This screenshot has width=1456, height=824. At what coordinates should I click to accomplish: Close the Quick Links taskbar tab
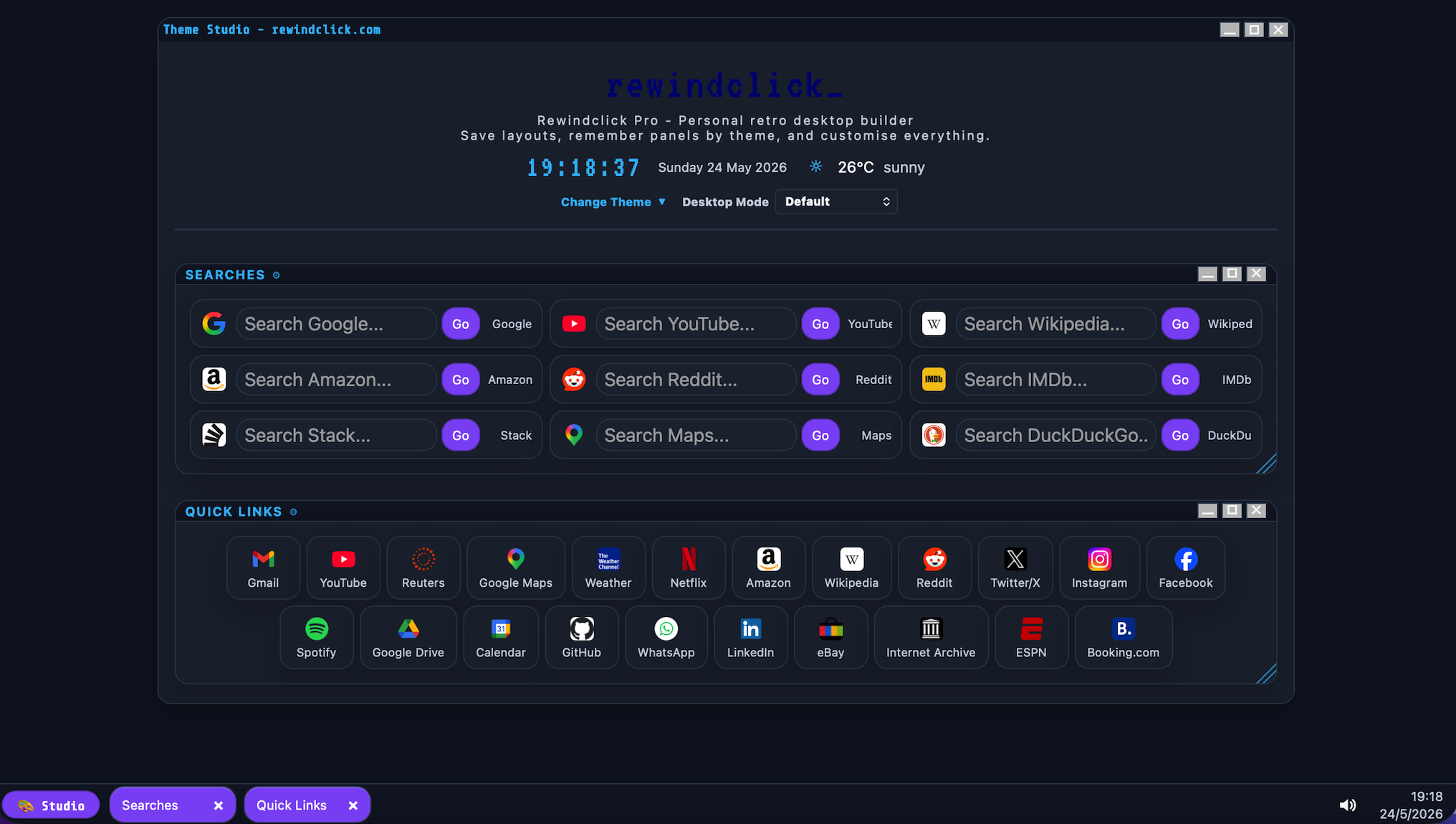coord(353,805)
